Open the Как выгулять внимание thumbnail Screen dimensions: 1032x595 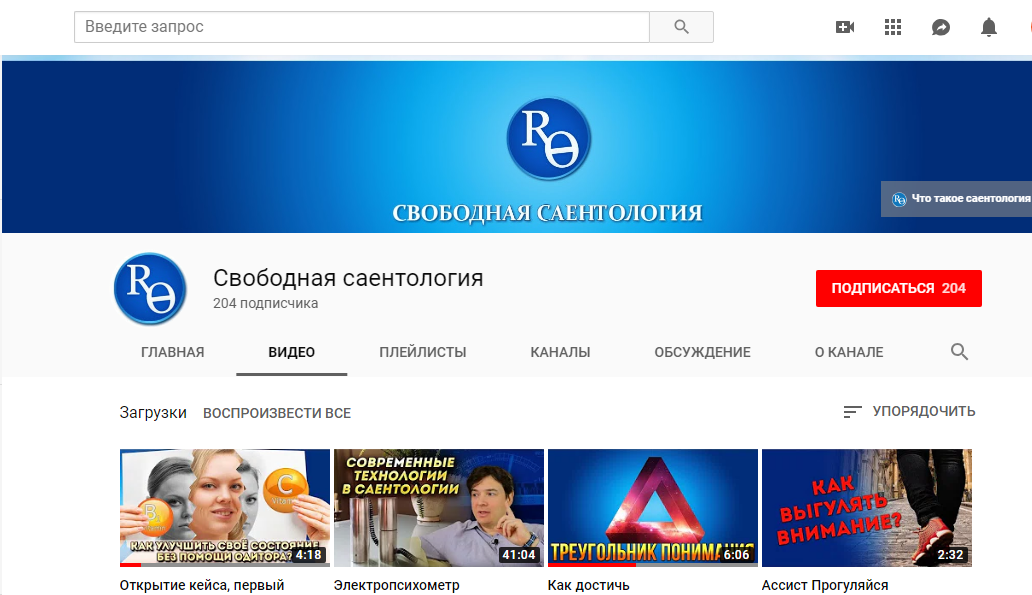(x=867, y=507)
